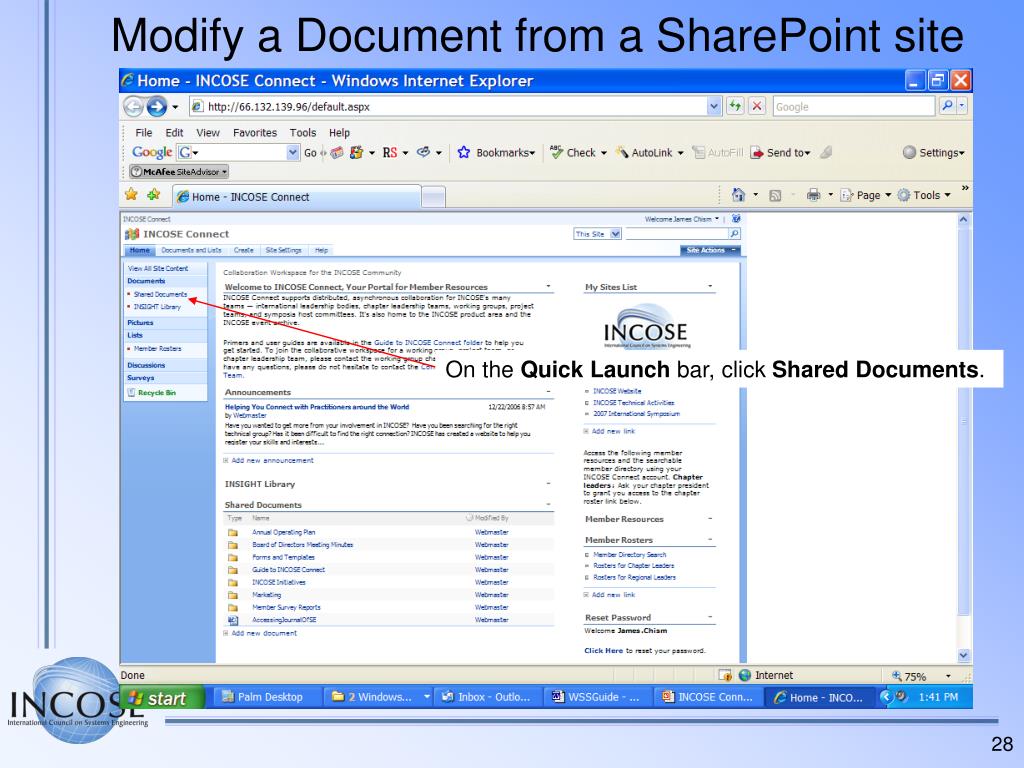Click the My Links icon beside the welcome menu
Viewport: 1024px width, 768px height.
click(x=736, y=219)
